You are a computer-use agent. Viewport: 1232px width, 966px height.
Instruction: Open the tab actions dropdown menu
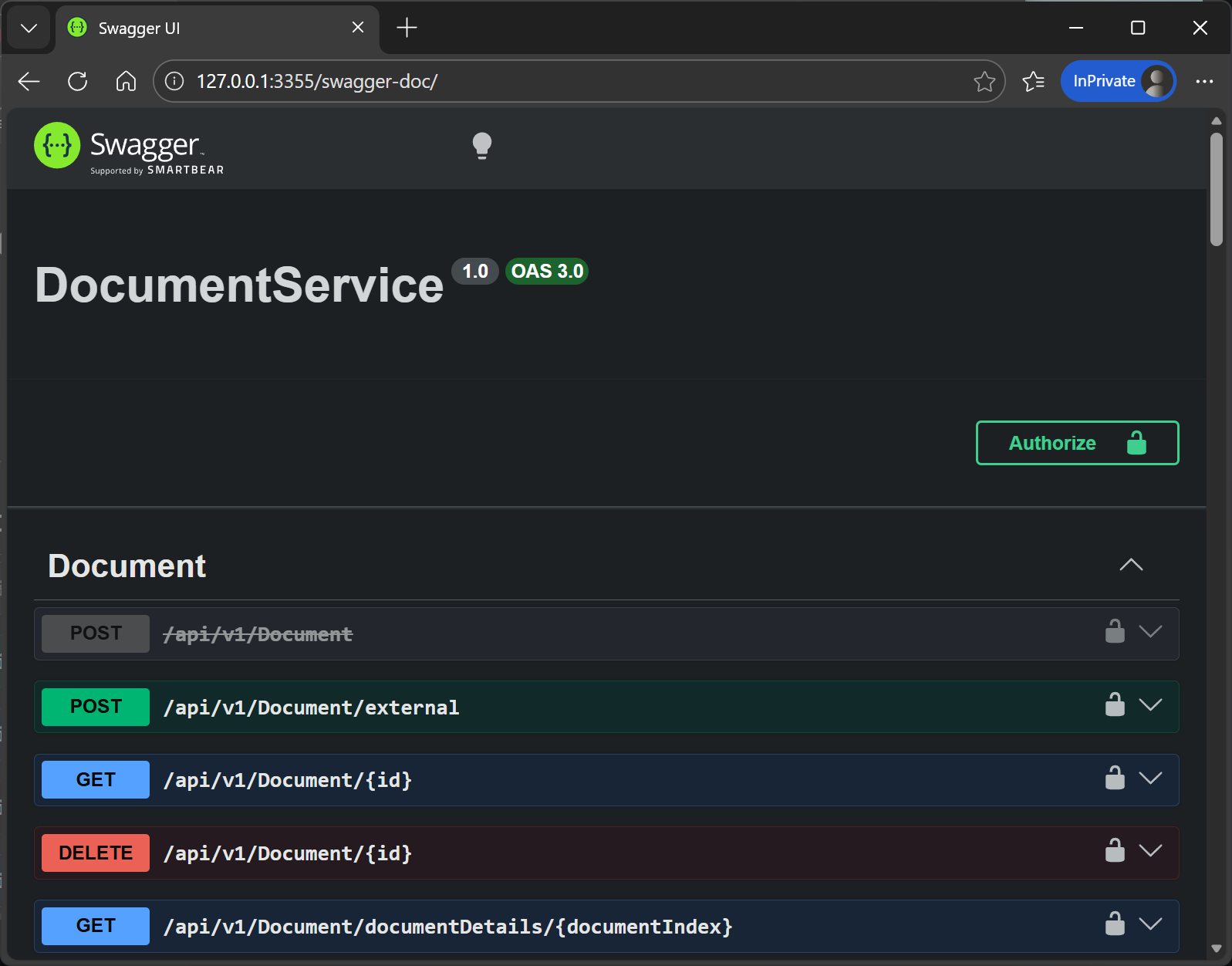pyautogui.click(x=29, y=29)
